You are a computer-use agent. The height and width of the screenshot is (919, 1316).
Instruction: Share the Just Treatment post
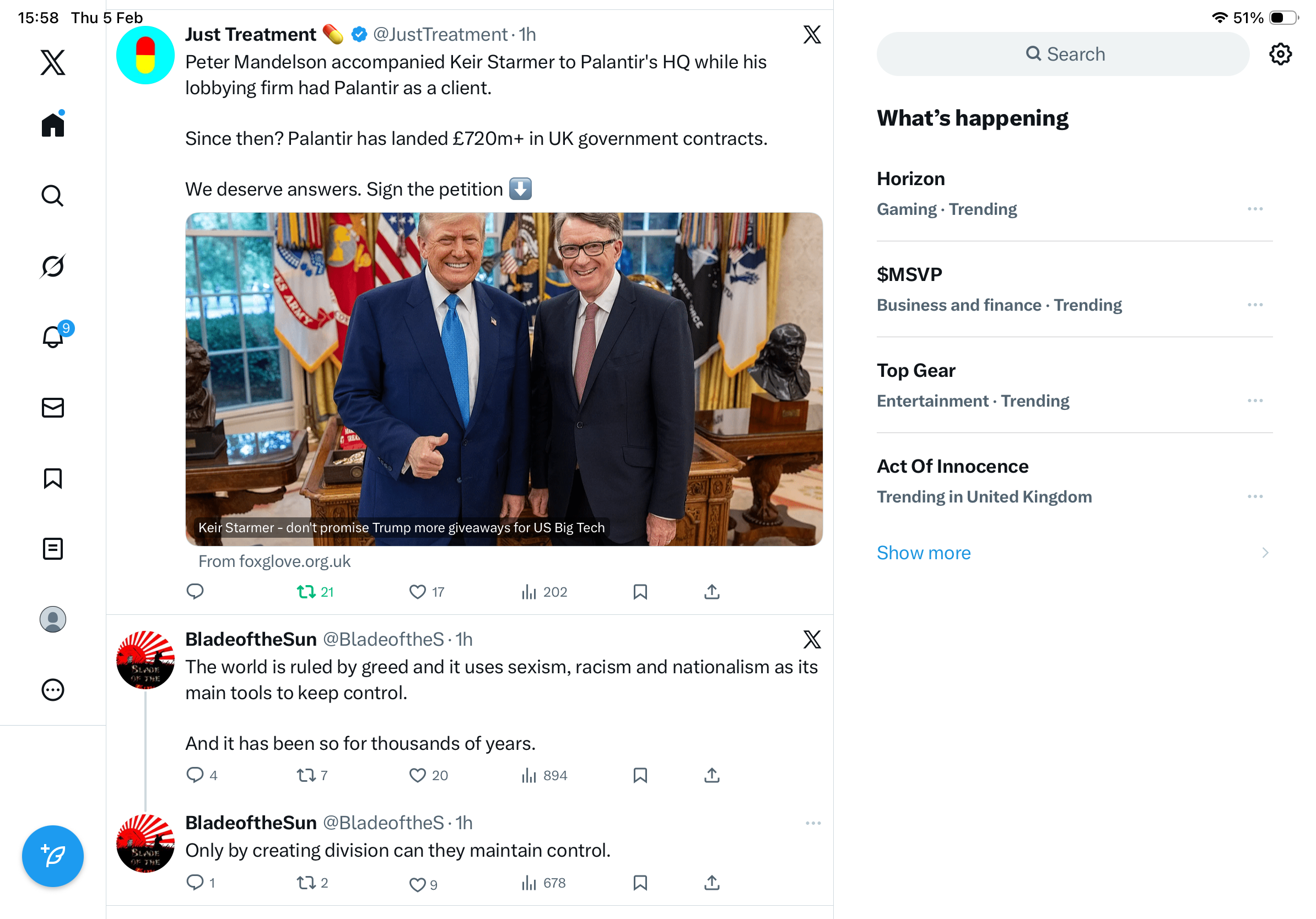coord(712,592)
